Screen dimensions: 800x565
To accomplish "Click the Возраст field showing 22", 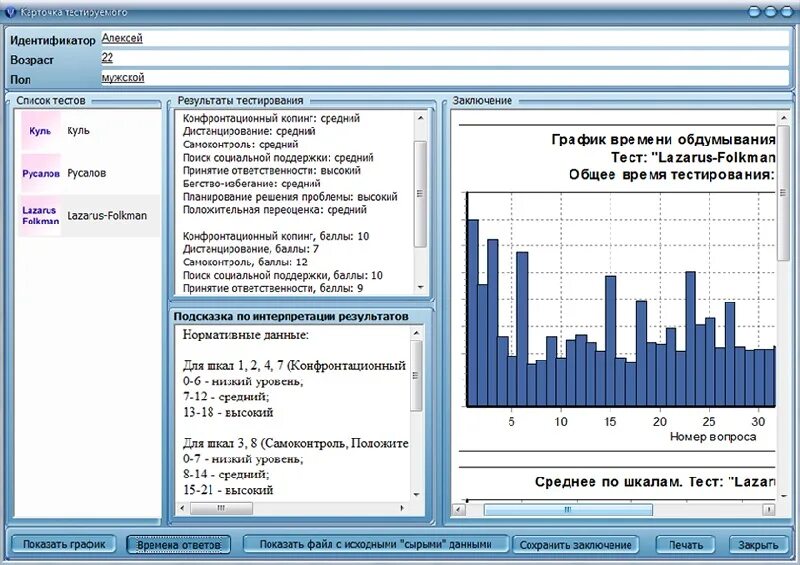I will (x=445, y=58).
